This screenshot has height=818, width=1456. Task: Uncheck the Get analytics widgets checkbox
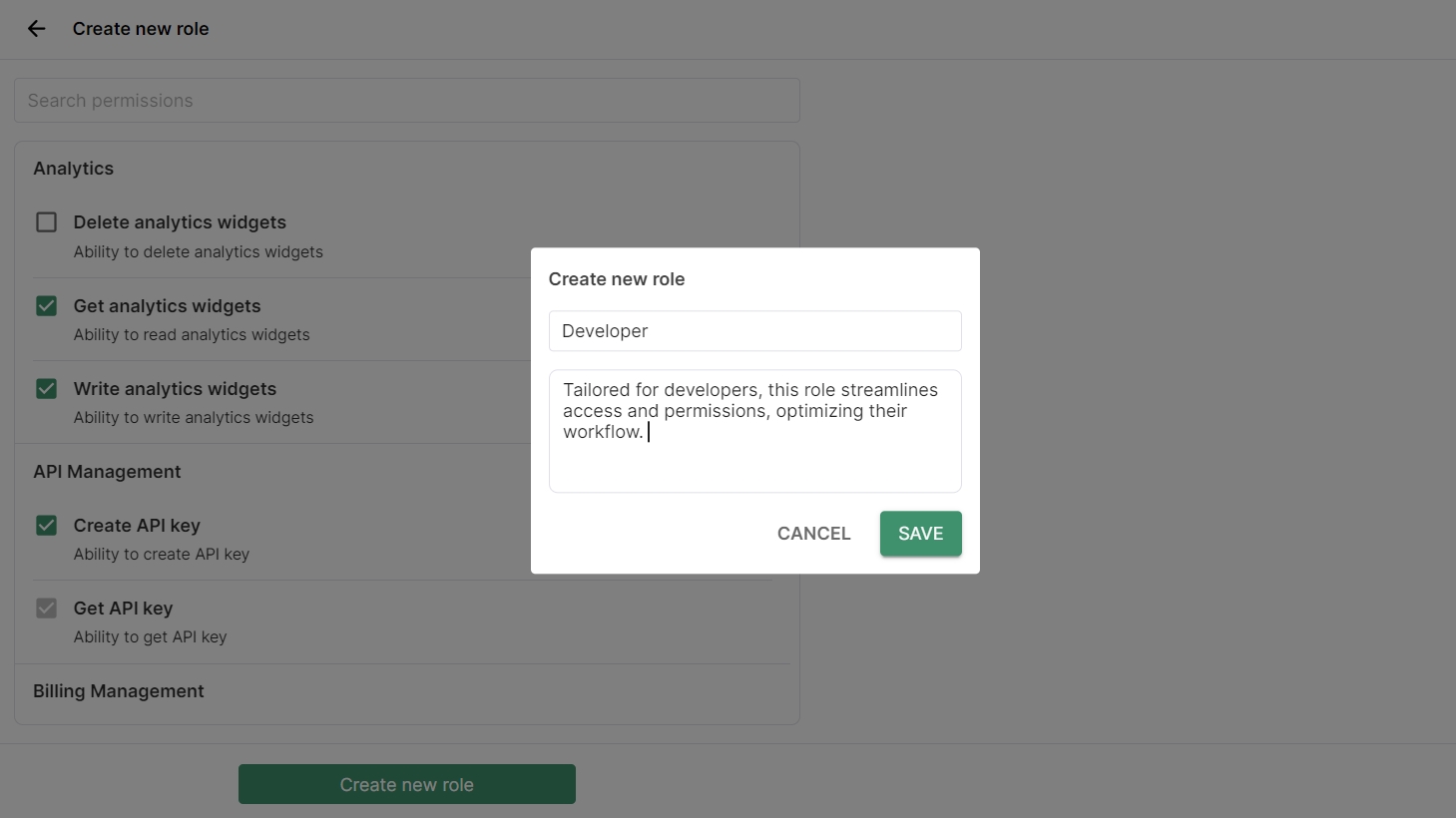[x=47, y=306]
